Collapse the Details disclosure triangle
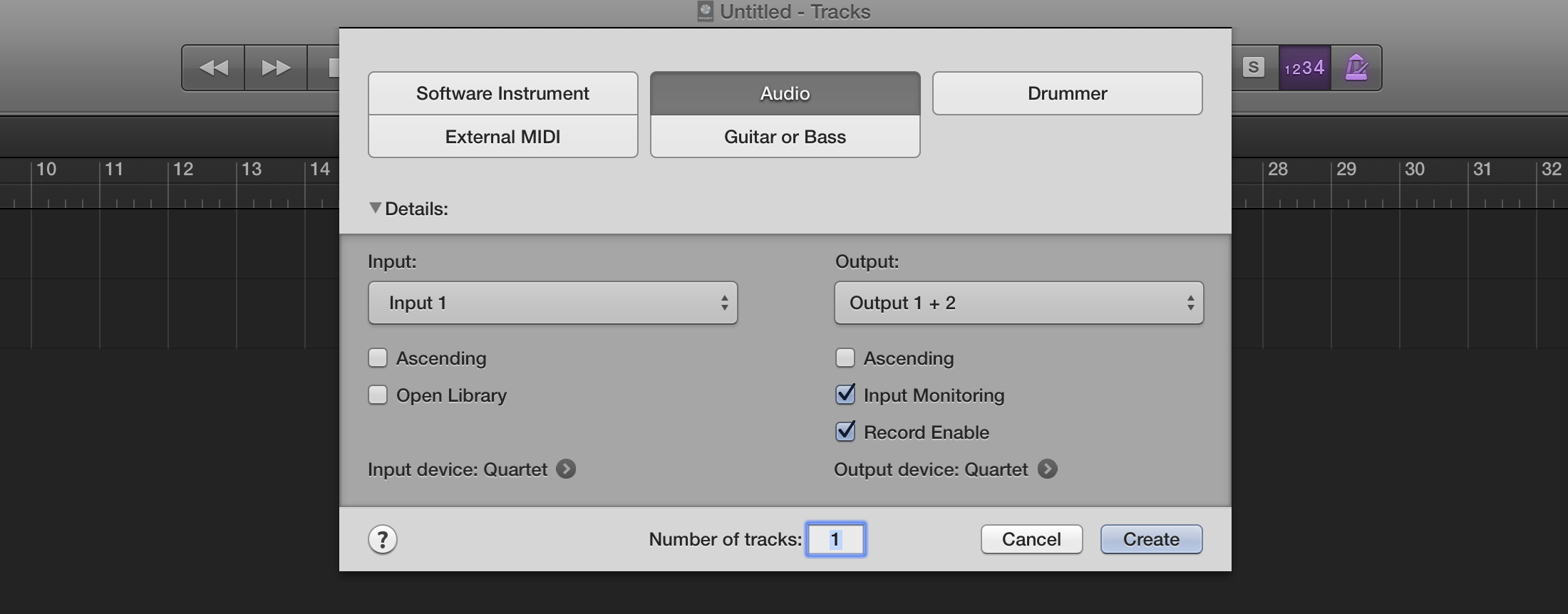The image size is (1568, 614). click(374, 207)
